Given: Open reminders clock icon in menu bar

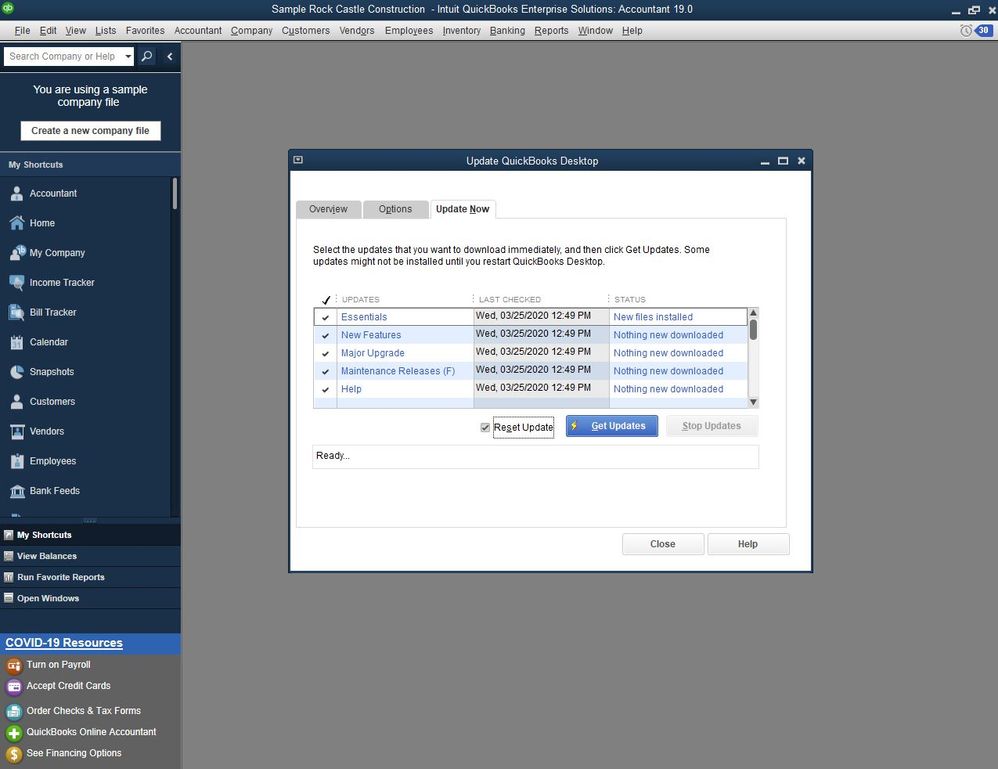Looking at the screenshot, I should coord(966,31).
